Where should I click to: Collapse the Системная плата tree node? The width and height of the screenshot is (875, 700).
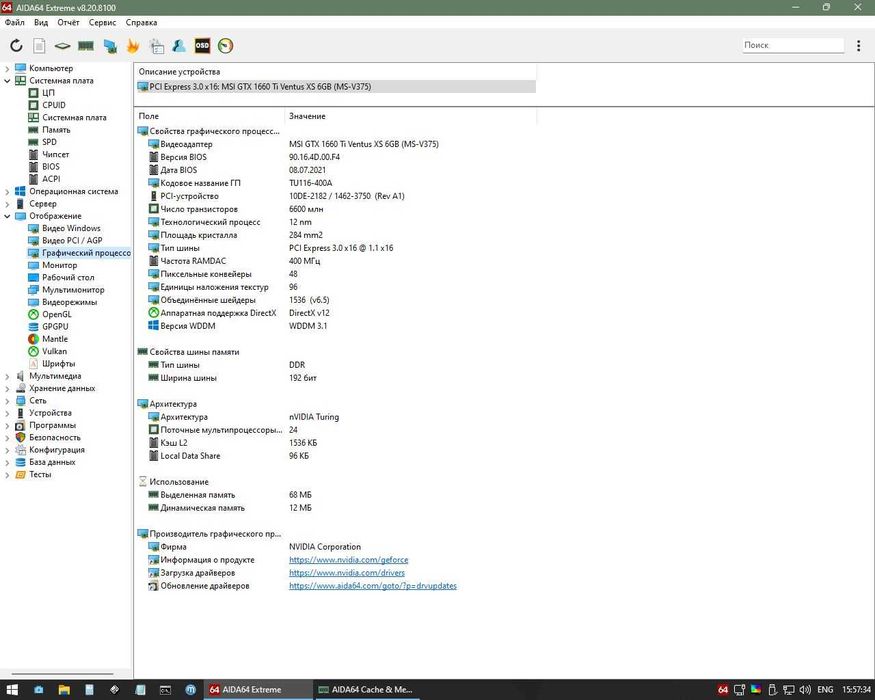tap(7, 80)
